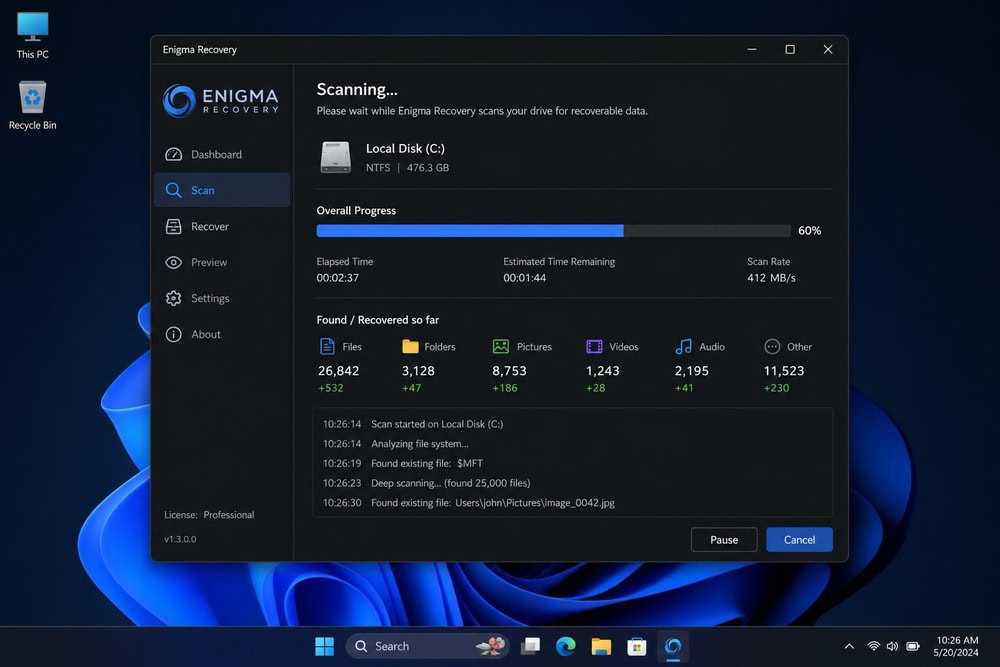Image resolution: width=1000 pixels, height=667 pixels.
Task: Select log entry 'Found existing file: $MFT'
Action: (x=572, y=464)
